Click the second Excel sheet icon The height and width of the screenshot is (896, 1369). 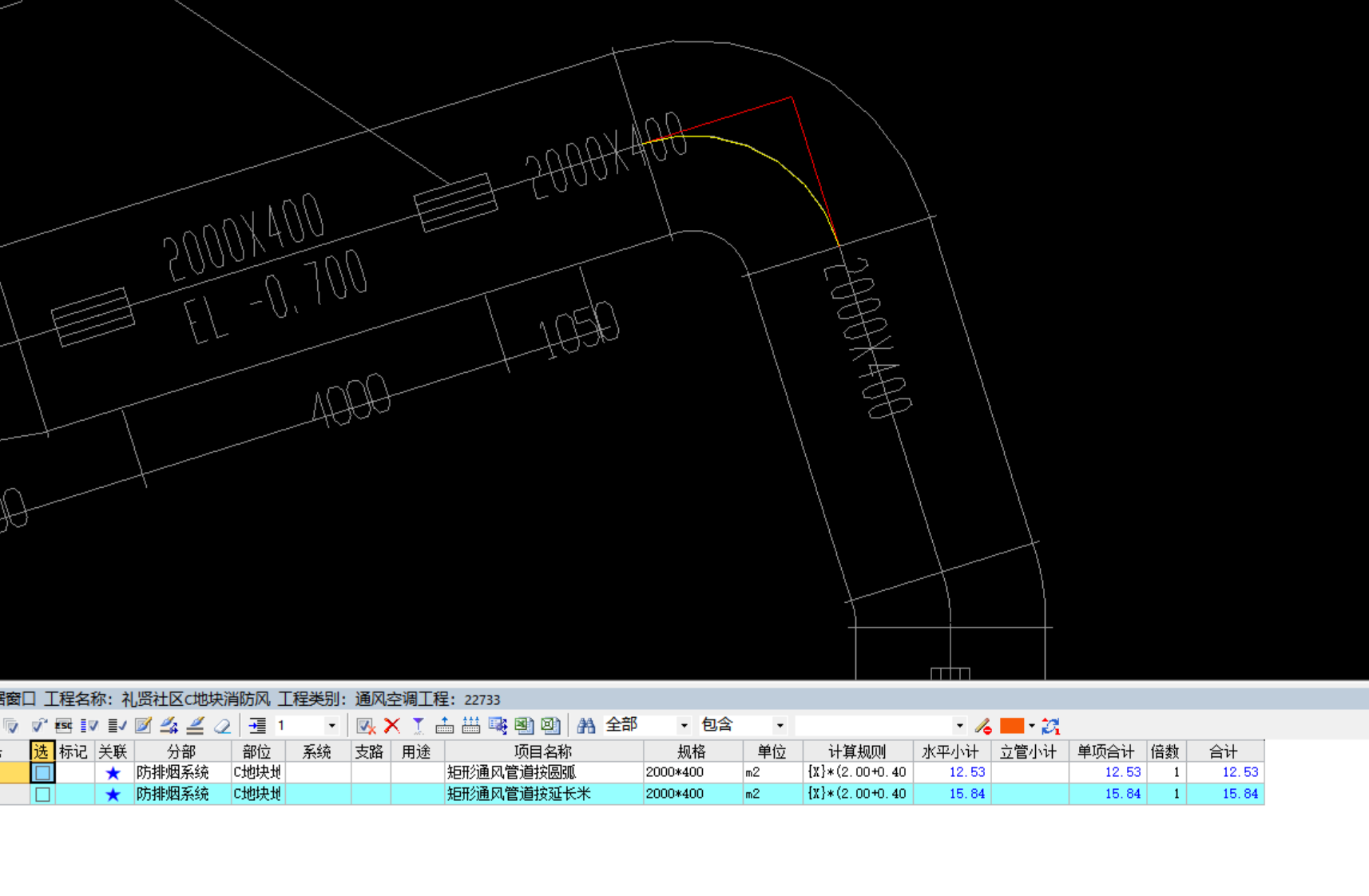click(x=550, y=726)
